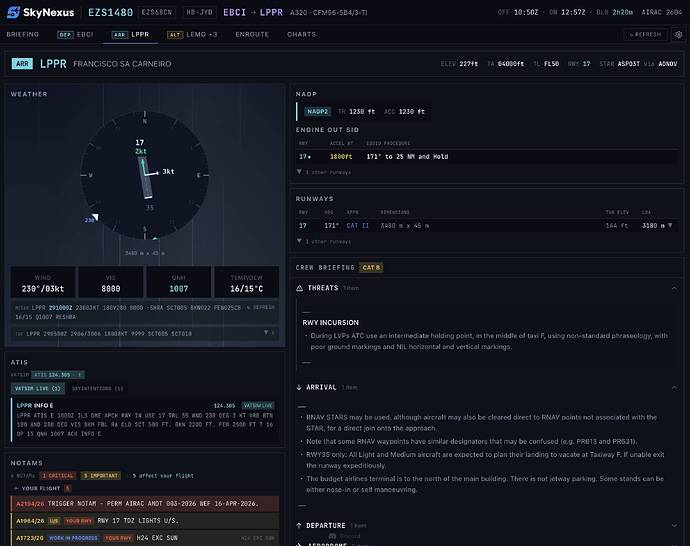Click the LDA 3180 m value
This screenshot has height=546, width=690.
coord(653,226)
